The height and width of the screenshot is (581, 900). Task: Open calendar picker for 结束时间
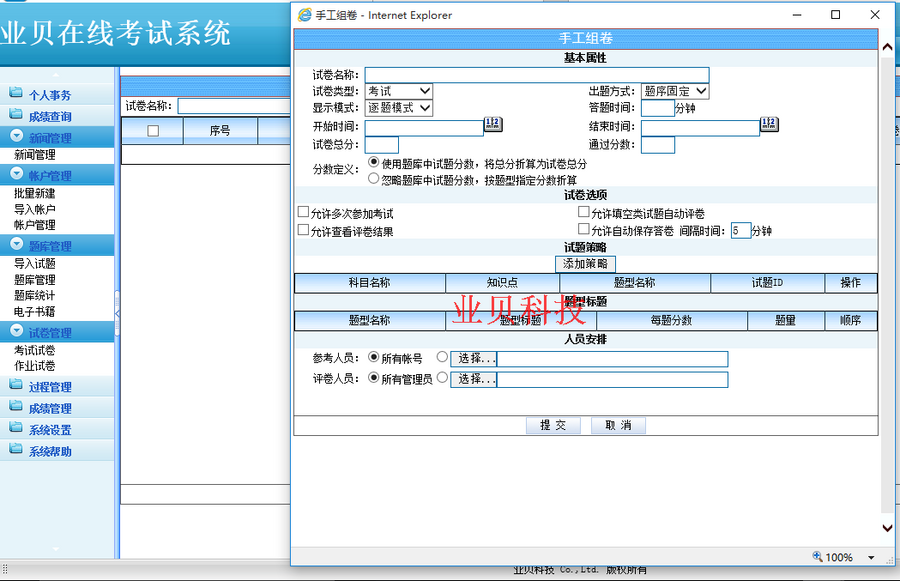click(x=769, y=125)
